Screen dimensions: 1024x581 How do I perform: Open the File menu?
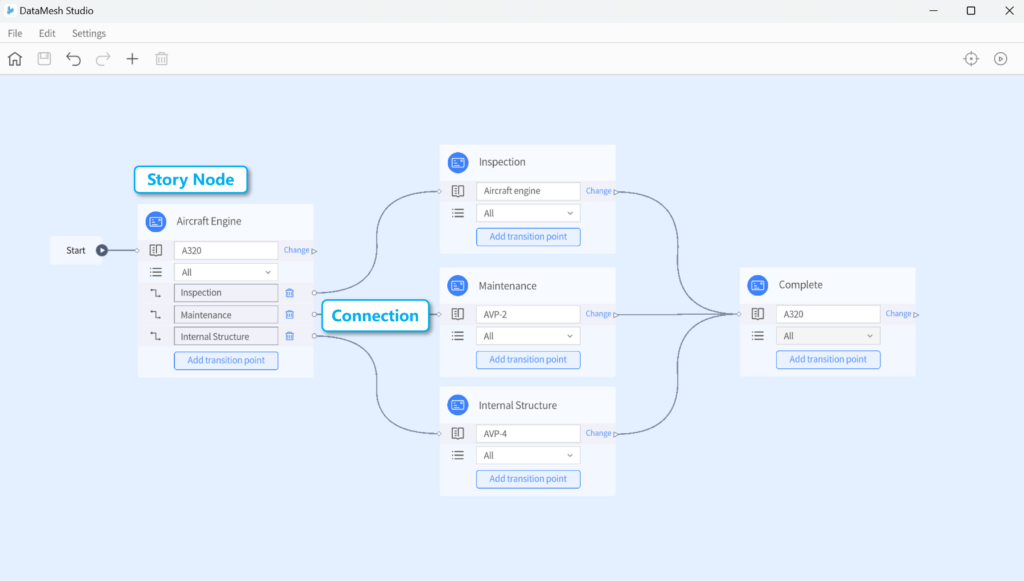click(x=15, y=33)
